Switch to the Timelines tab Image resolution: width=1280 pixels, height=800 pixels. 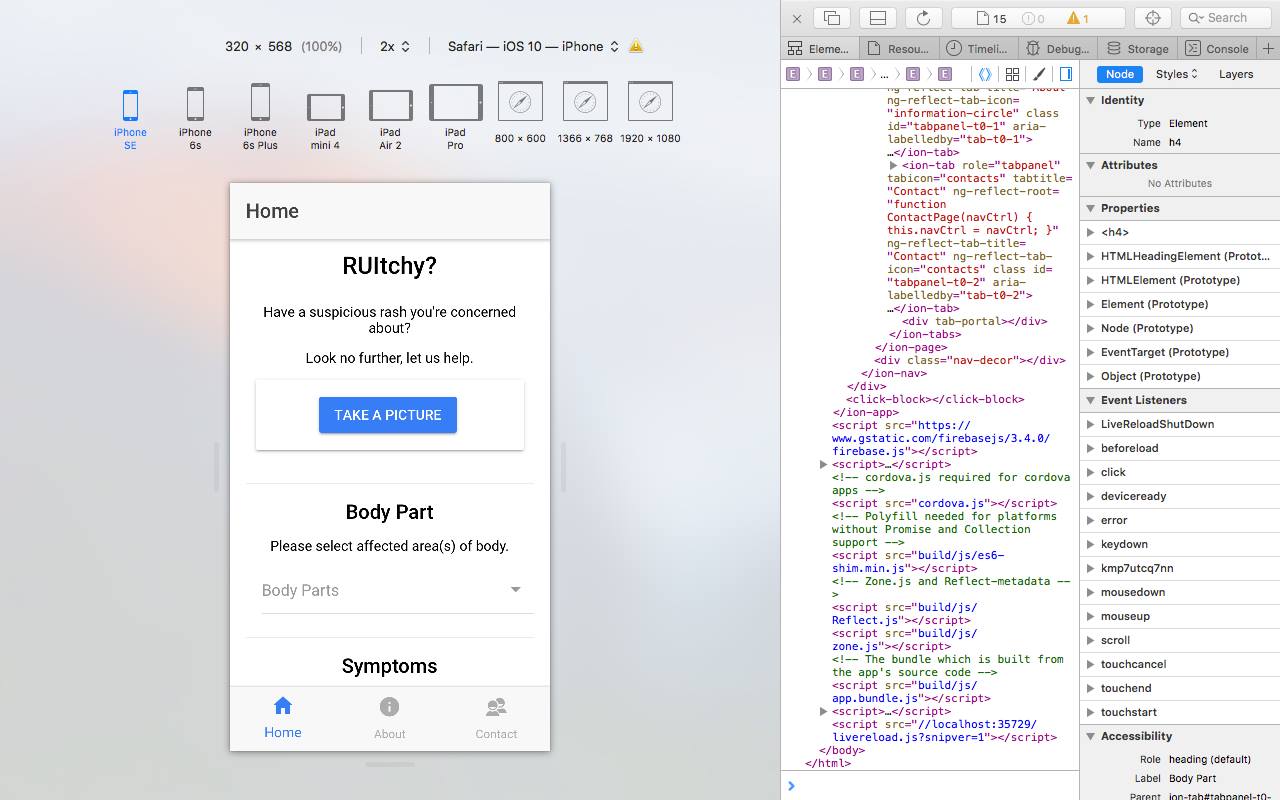click(x=977, y=48)
